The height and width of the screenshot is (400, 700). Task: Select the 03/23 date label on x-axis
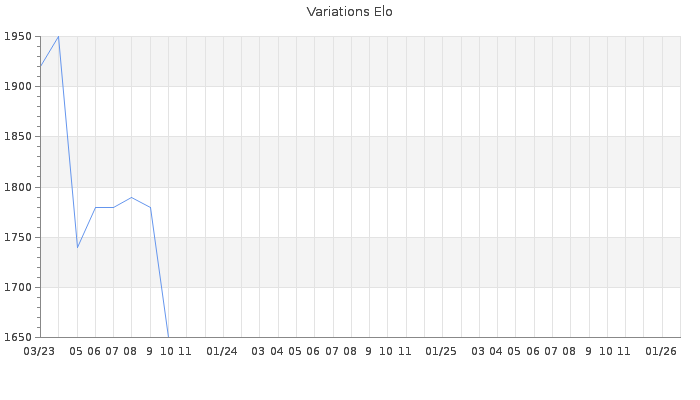pos(39,351)
